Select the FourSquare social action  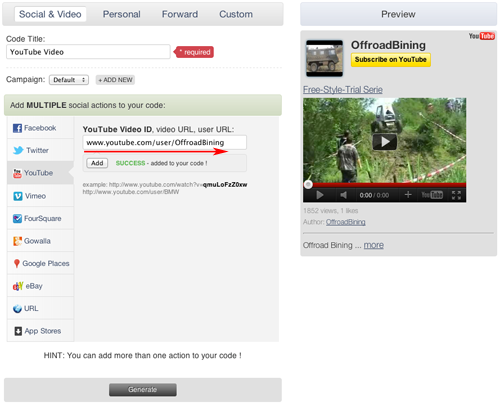(40, 218)
